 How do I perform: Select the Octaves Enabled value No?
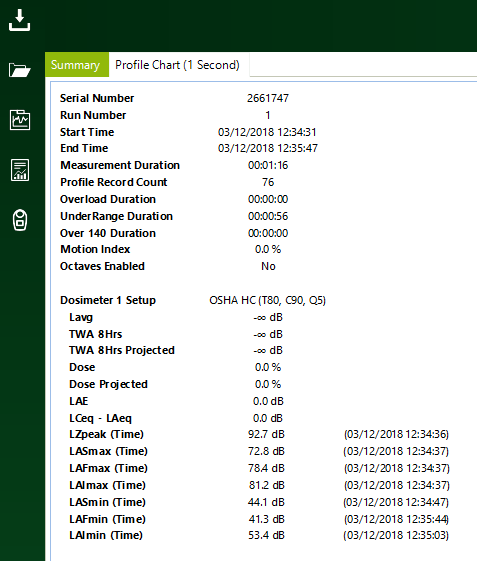coord(268,267)
